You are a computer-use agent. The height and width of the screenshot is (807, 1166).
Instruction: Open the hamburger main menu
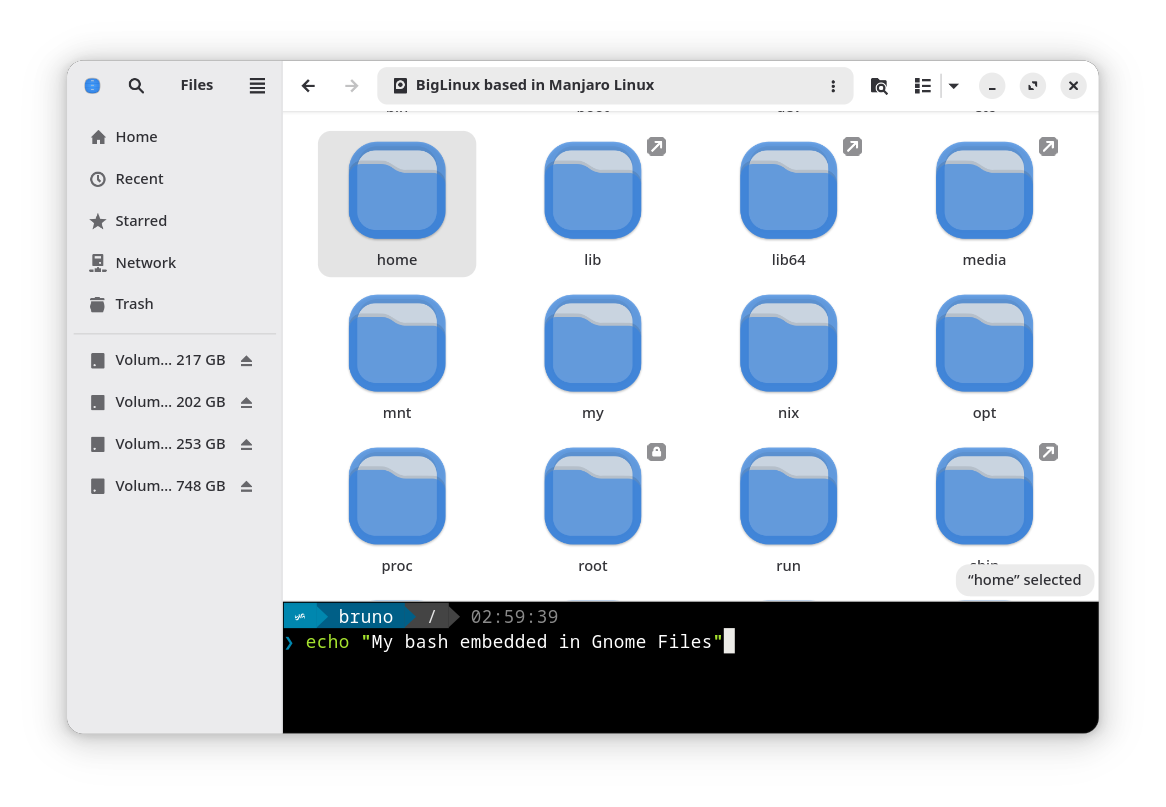pos(257,86)
